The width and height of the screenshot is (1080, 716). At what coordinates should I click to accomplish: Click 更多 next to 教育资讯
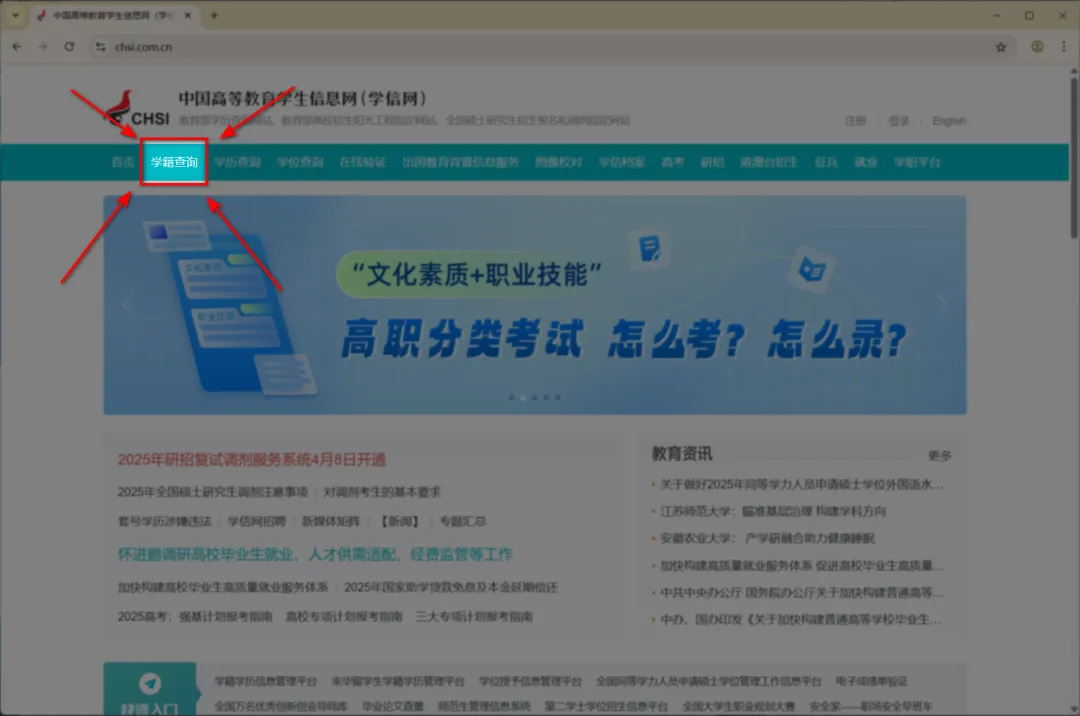pos(939,455)
